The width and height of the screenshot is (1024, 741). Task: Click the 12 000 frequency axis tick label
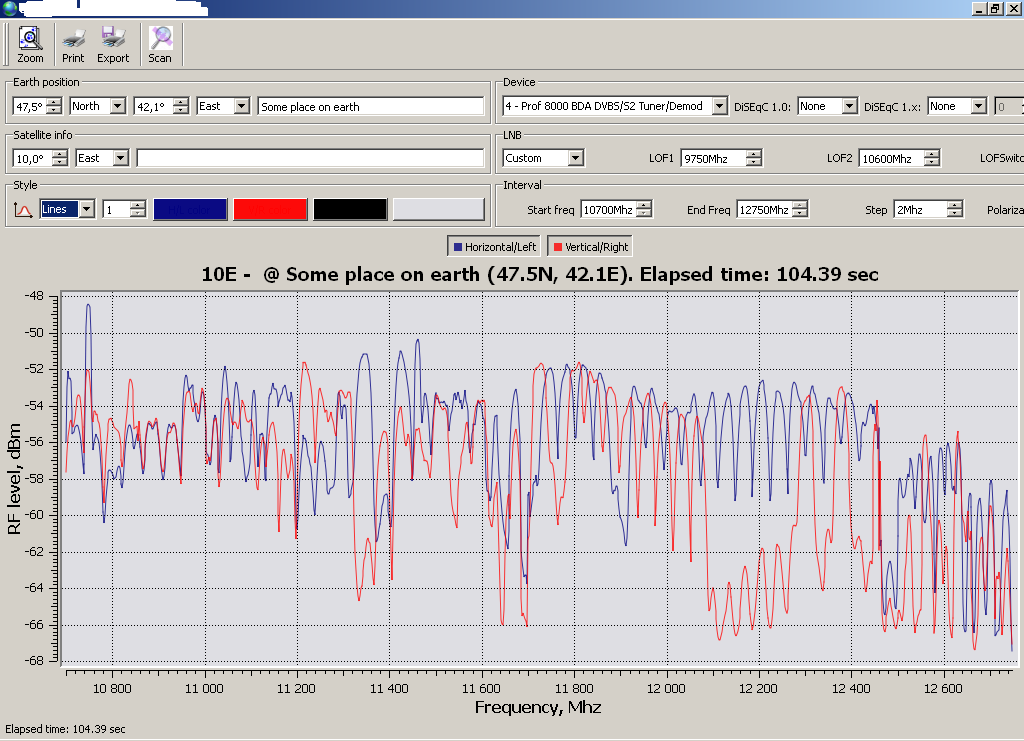[667, 688]
